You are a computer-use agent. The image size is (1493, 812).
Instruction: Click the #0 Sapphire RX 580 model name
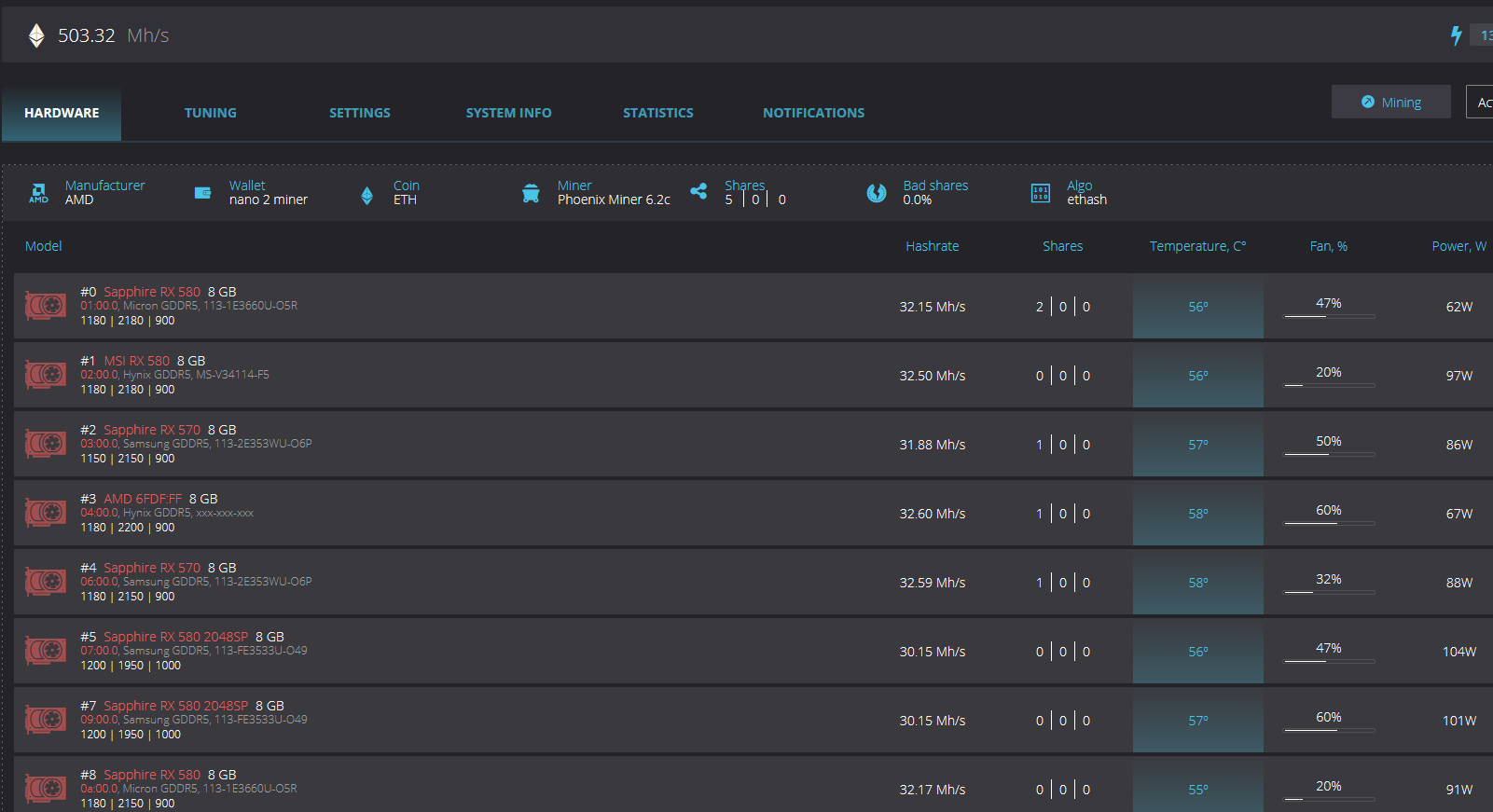[152, 292]
